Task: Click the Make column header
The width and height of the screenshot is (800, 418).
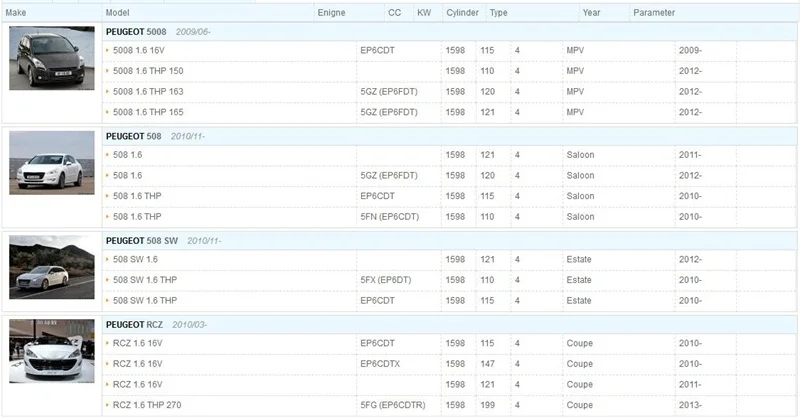Action: pos(16,13)
